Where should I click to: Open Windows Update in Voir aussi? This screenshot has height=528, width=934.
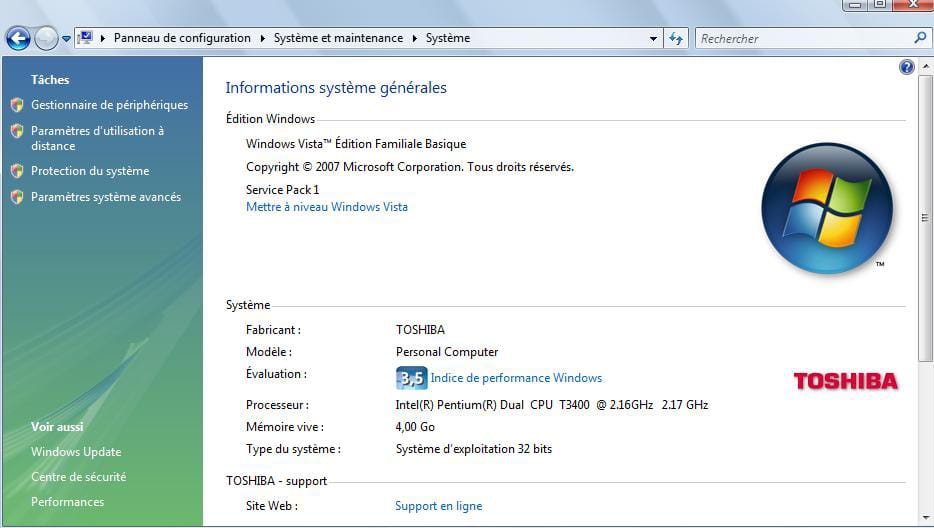76,452
